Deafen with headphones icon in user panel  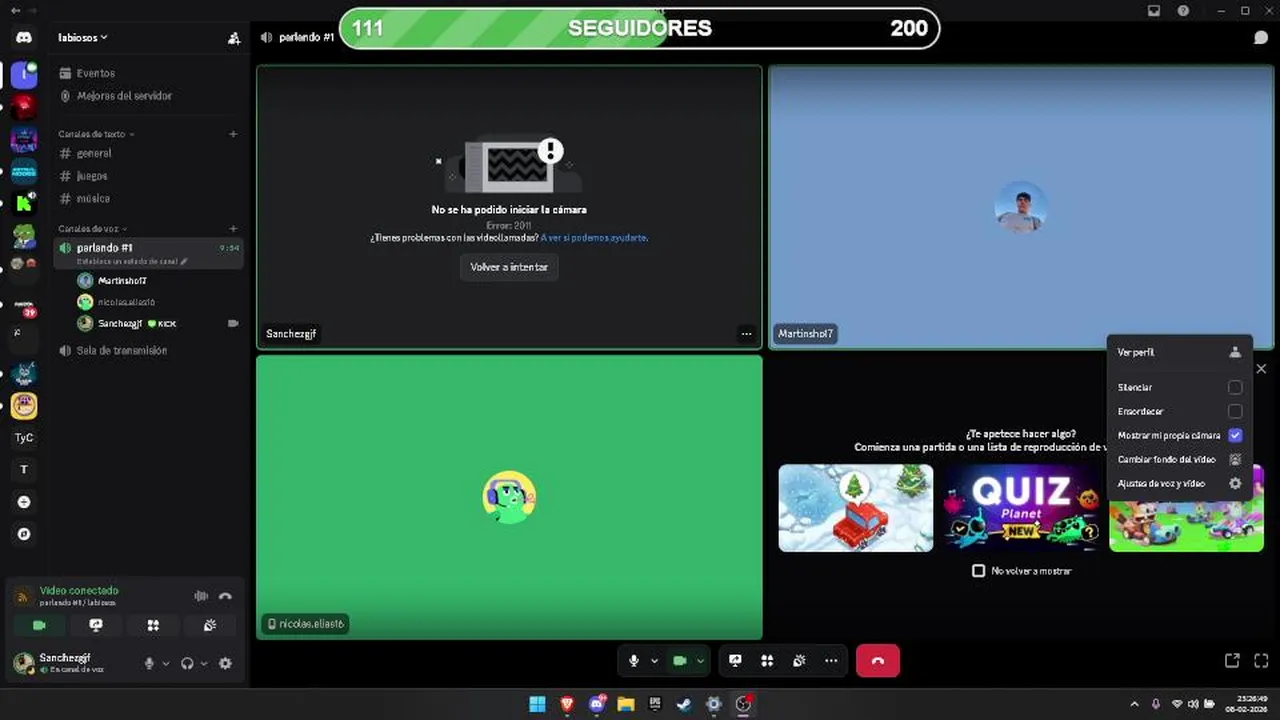click(x=187, y=663)
